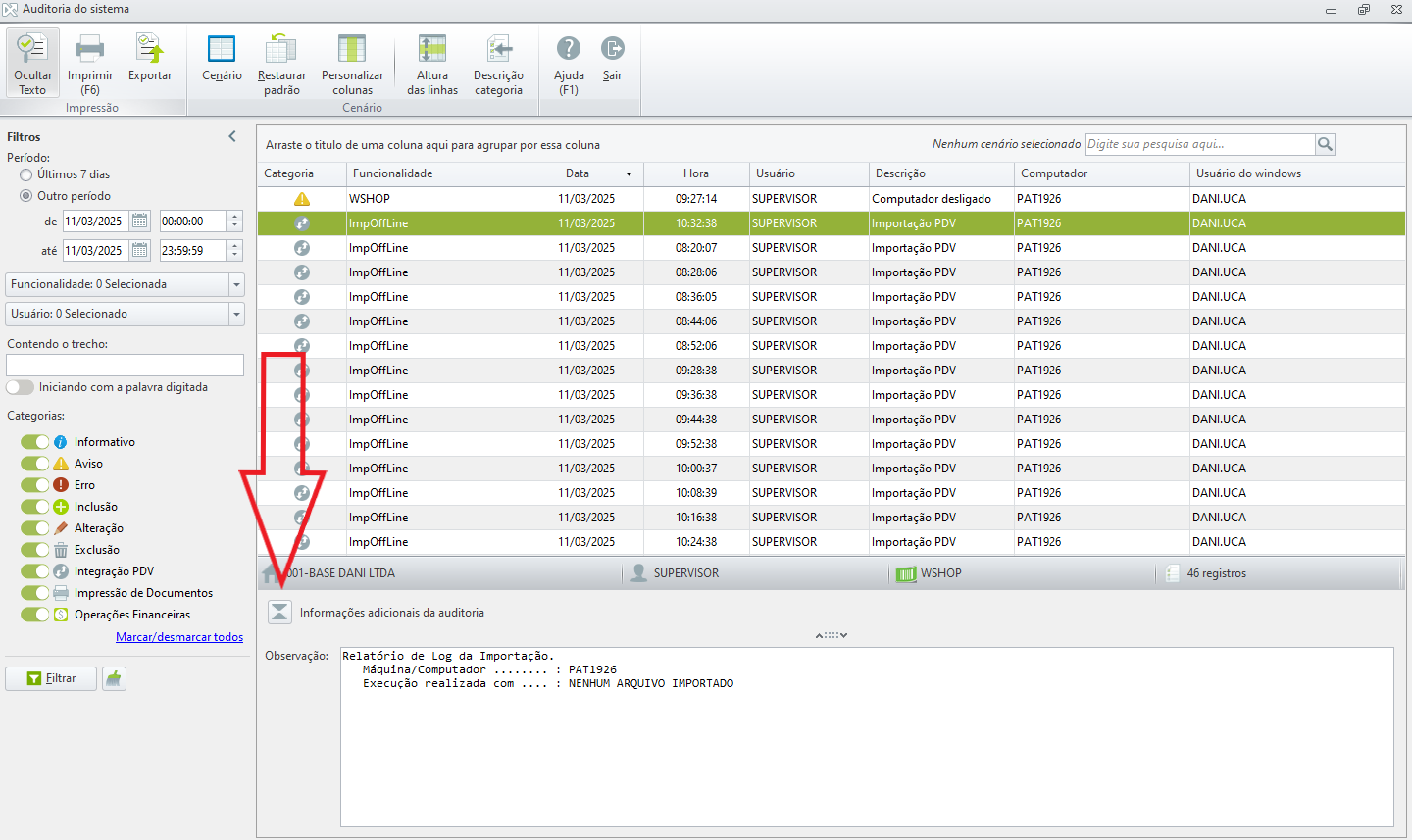Screen dimensions: 1412x840
Task: Click Altura das linhas icon
Action: [x=431, y=49]
